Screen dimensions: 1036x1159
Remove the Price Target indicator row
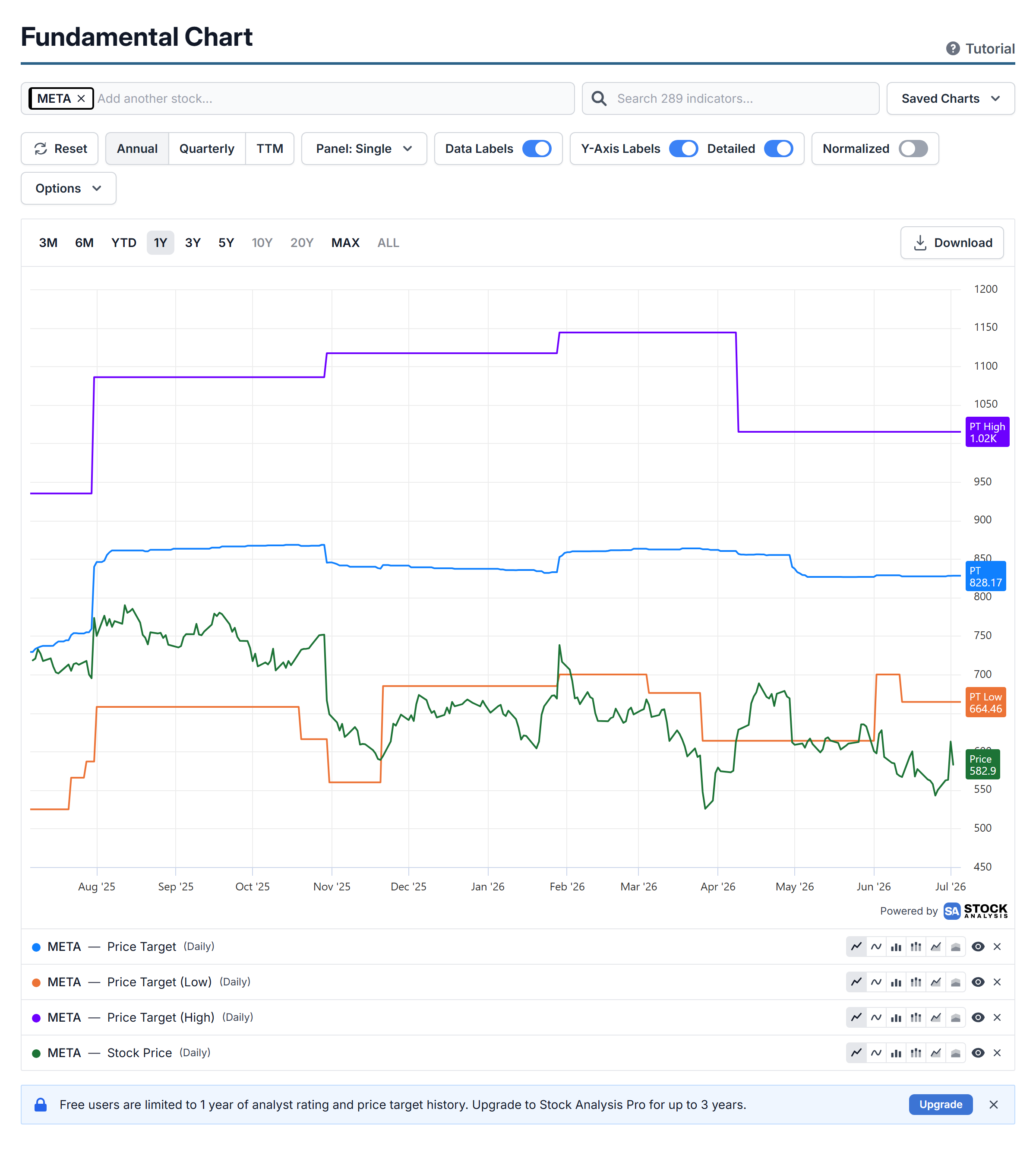[997, 947]
